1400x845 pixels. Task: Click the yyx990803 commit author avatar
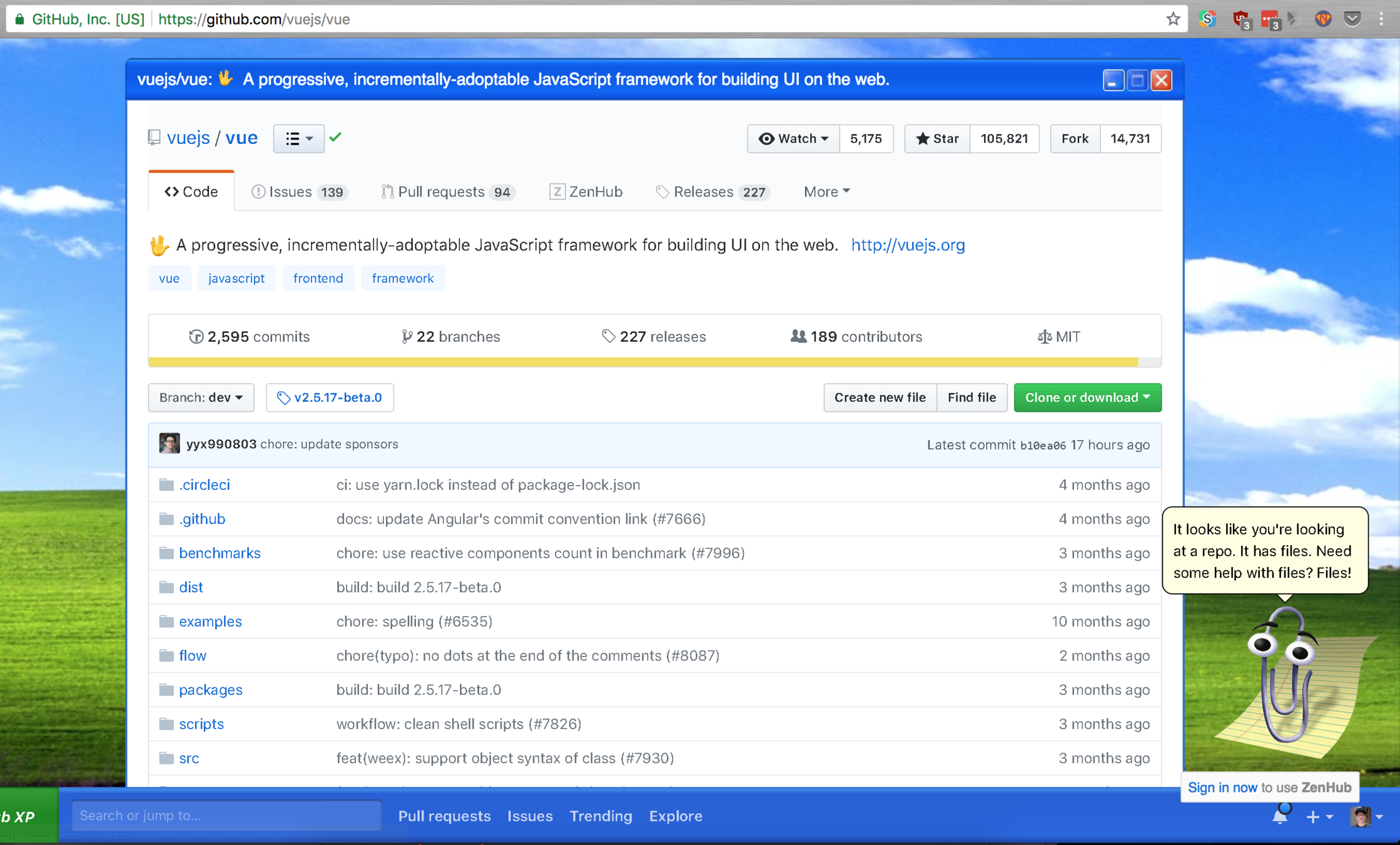tap(169, 444)
